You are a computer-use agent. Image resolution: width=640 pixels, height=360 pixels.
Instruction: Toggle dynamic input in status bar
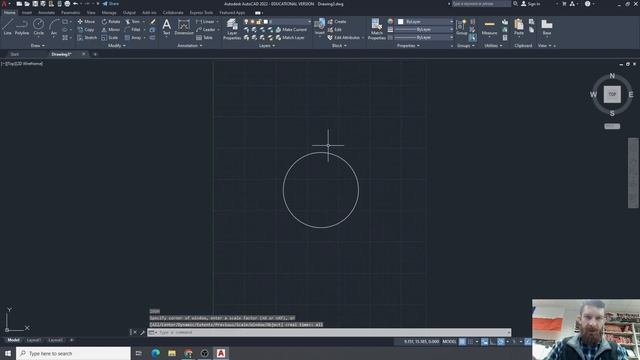coord(484,342)
